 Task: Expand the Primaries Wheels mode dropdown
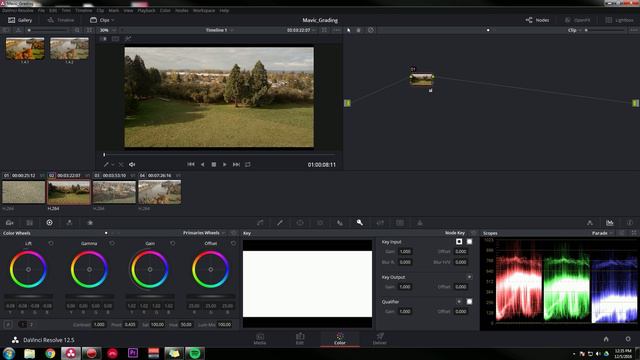pyautogui.click(x=204, y=233)
